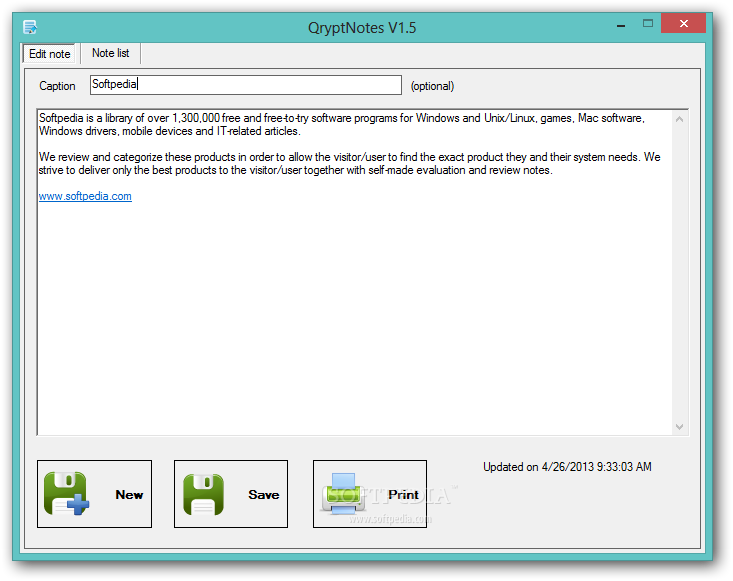Click the '(optional)' label beside Caption field
This screenshot has height=581, width=733.
[x=432, y=86]
